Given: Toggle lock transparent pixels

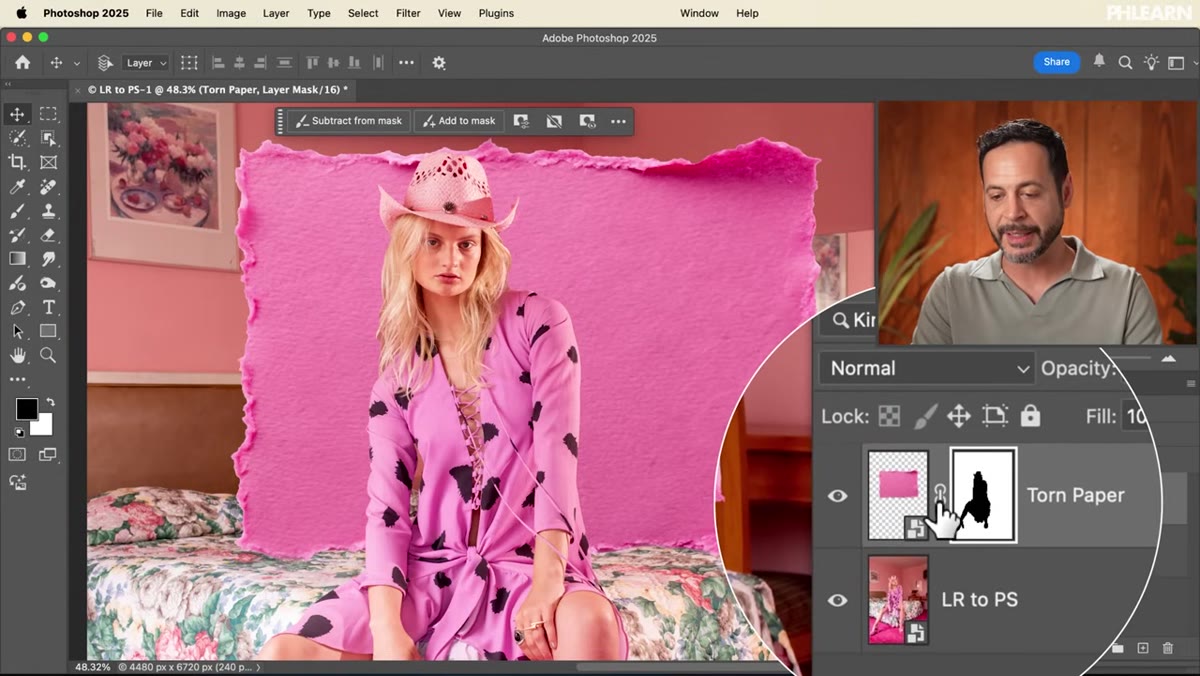Looking at the screenshot, I should click(889, 416).
